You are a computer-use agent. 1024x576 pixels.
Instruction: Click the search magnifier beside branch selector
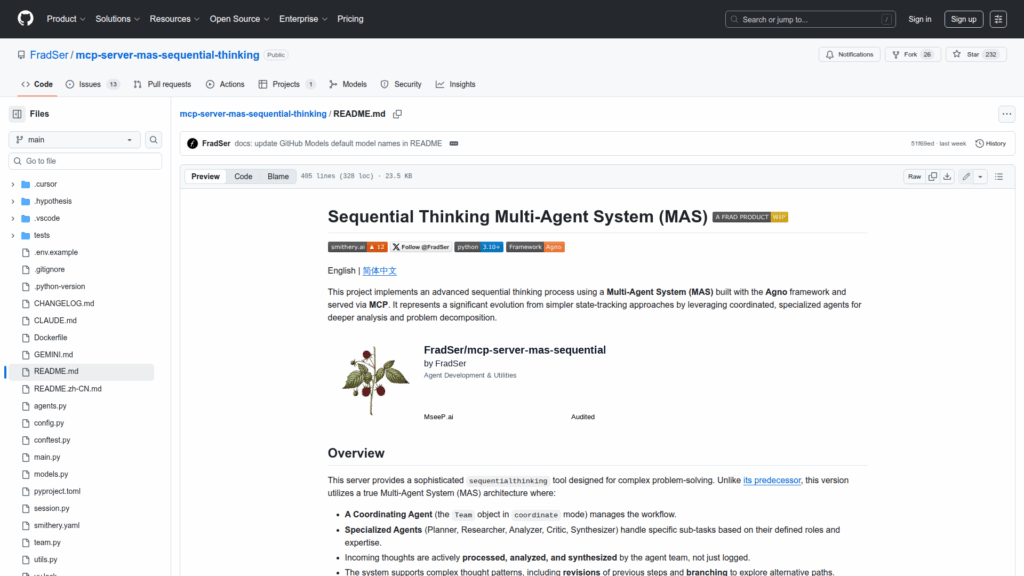(154, 140)
